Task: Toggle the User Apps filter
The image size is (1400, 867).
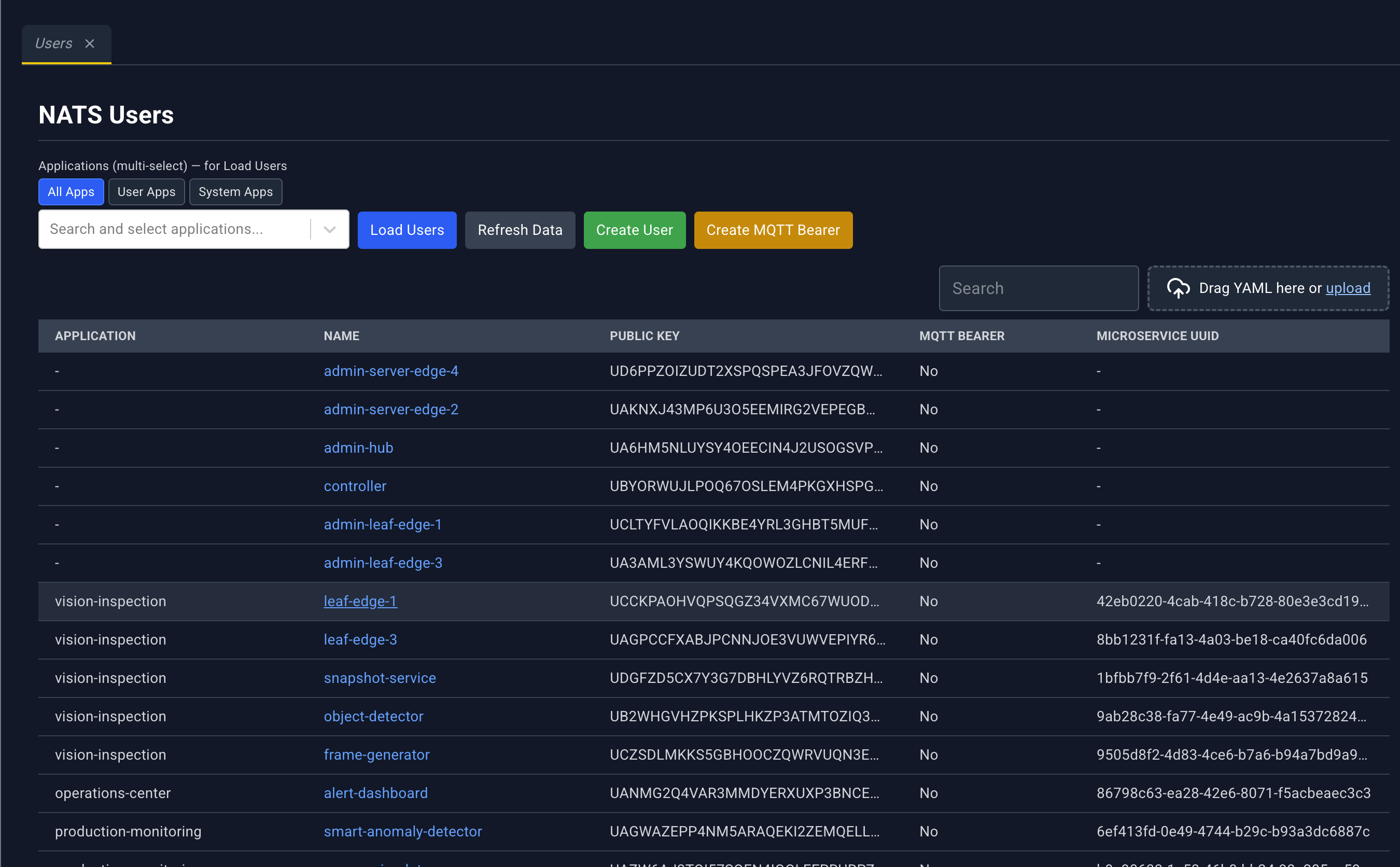Action: 146,191
